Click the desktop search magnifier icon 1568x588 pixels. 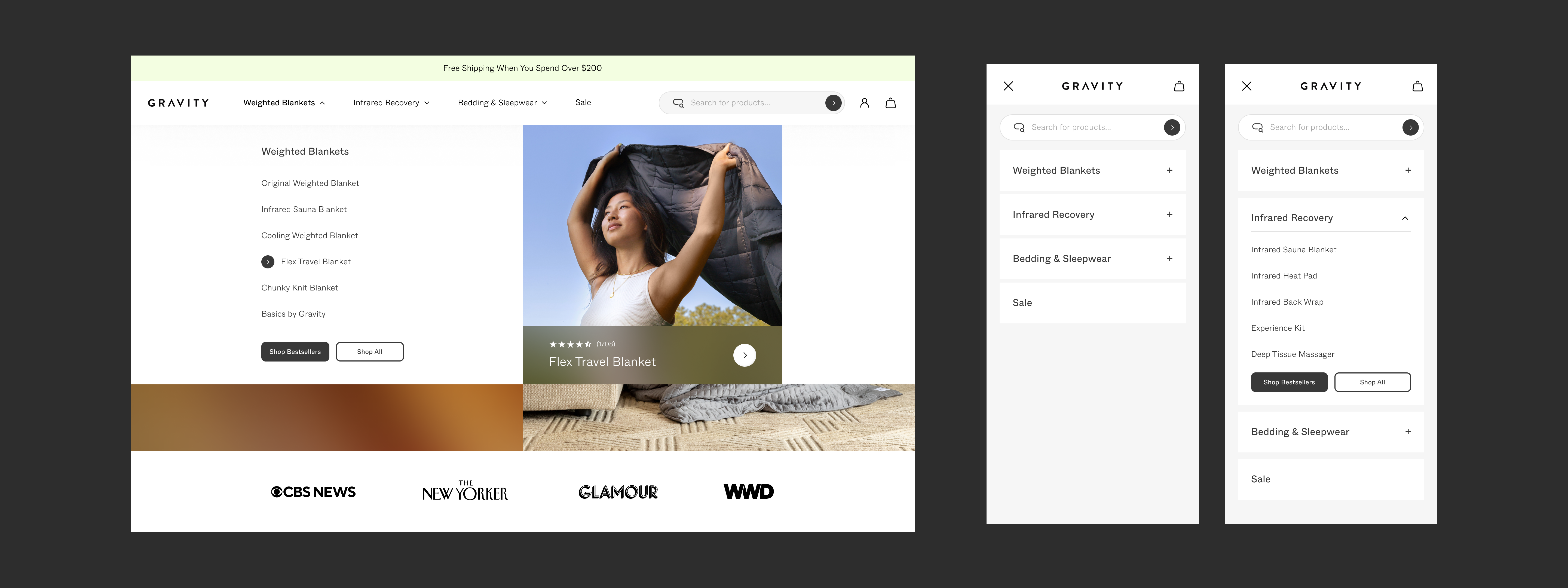678,103
